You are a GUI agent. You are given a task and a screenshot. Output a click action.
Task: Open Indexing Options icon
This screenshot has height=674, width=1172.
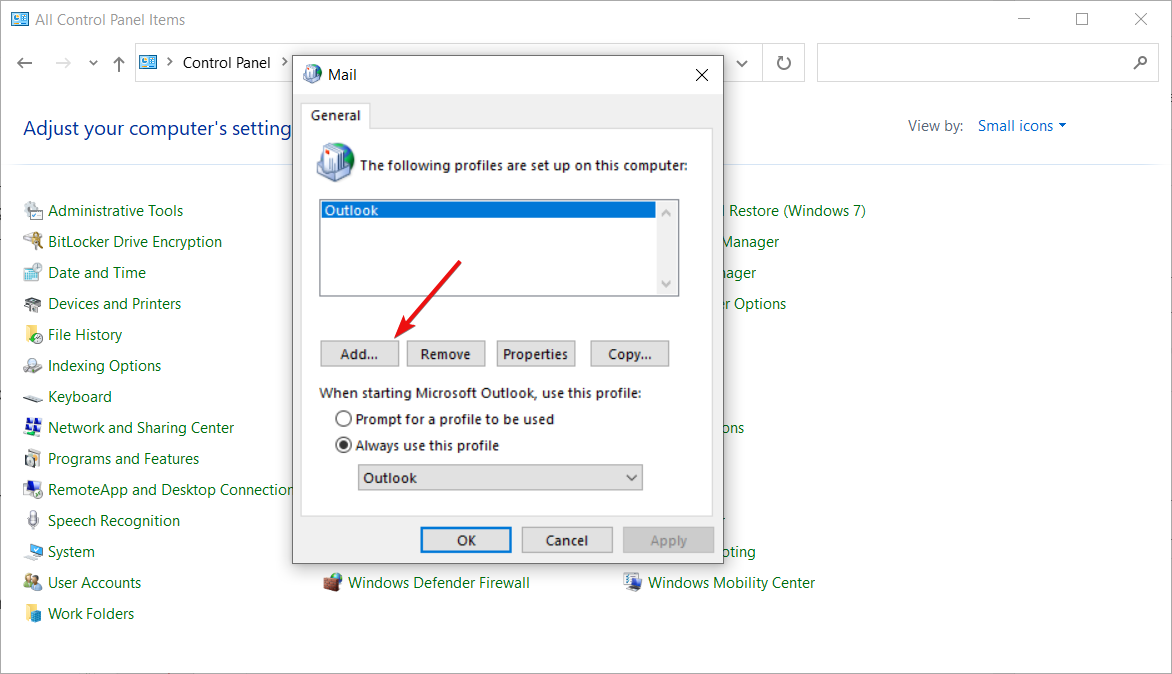(x=33, y=365)
